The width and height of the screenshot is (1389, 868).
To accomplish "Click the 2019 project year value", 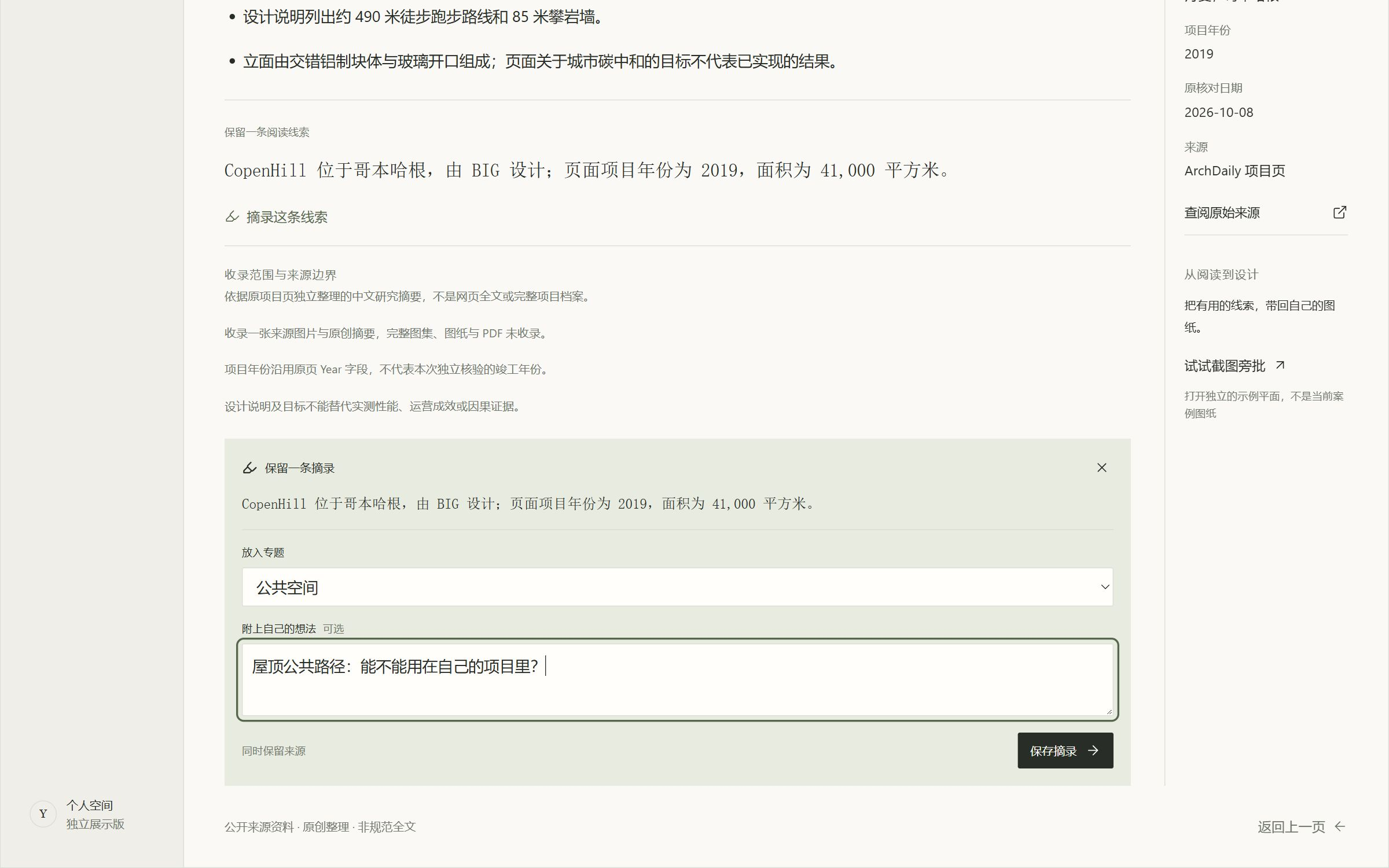I will (1199, 54).
